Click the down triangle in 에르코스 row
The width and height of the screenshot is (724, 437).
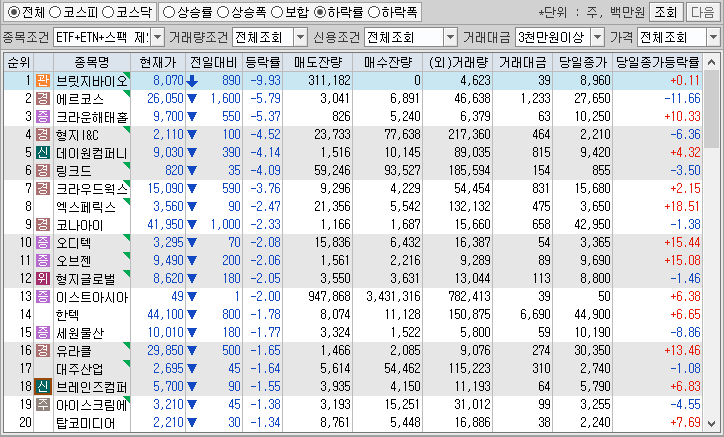point(192,99)
